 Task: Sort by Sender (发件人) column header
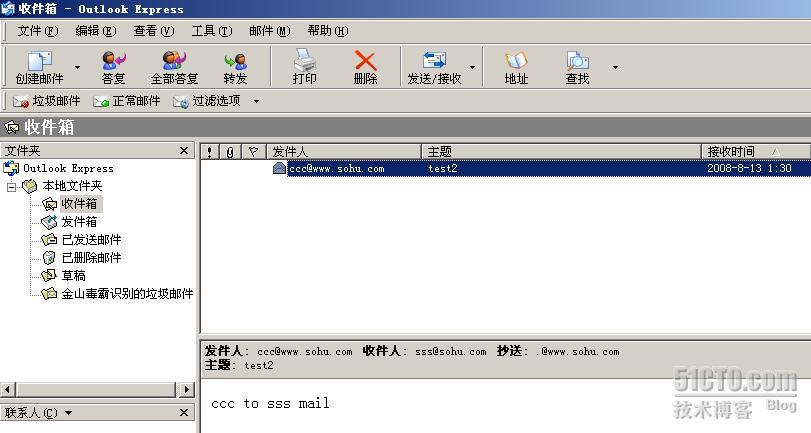click(344, 152)
